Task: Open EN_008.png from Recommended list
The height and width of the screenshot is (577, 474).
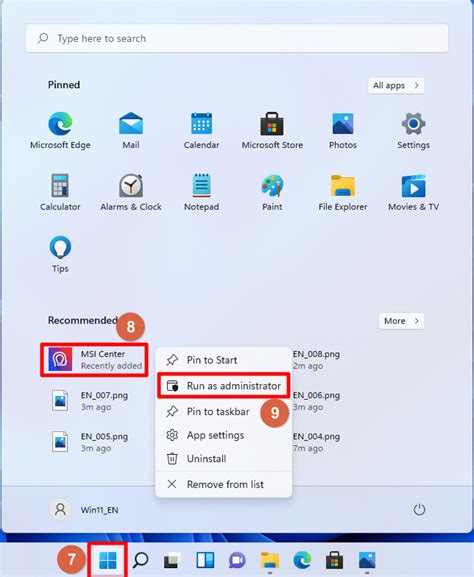Action: pos(316,360)
